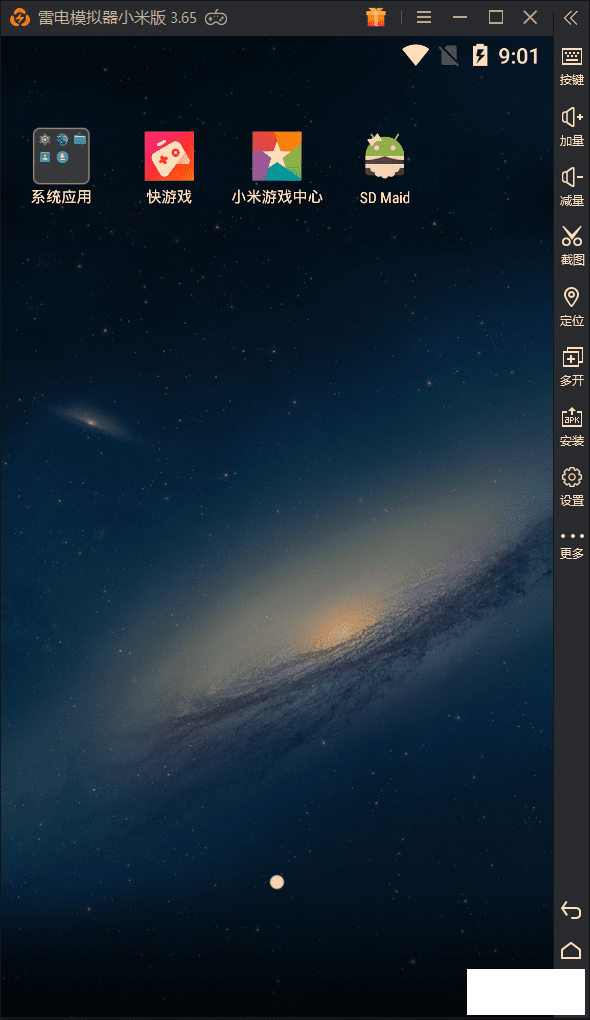Increase volume with 加量 button
The width and height of the screenshot is (590, 1020).
coord(572,127)
